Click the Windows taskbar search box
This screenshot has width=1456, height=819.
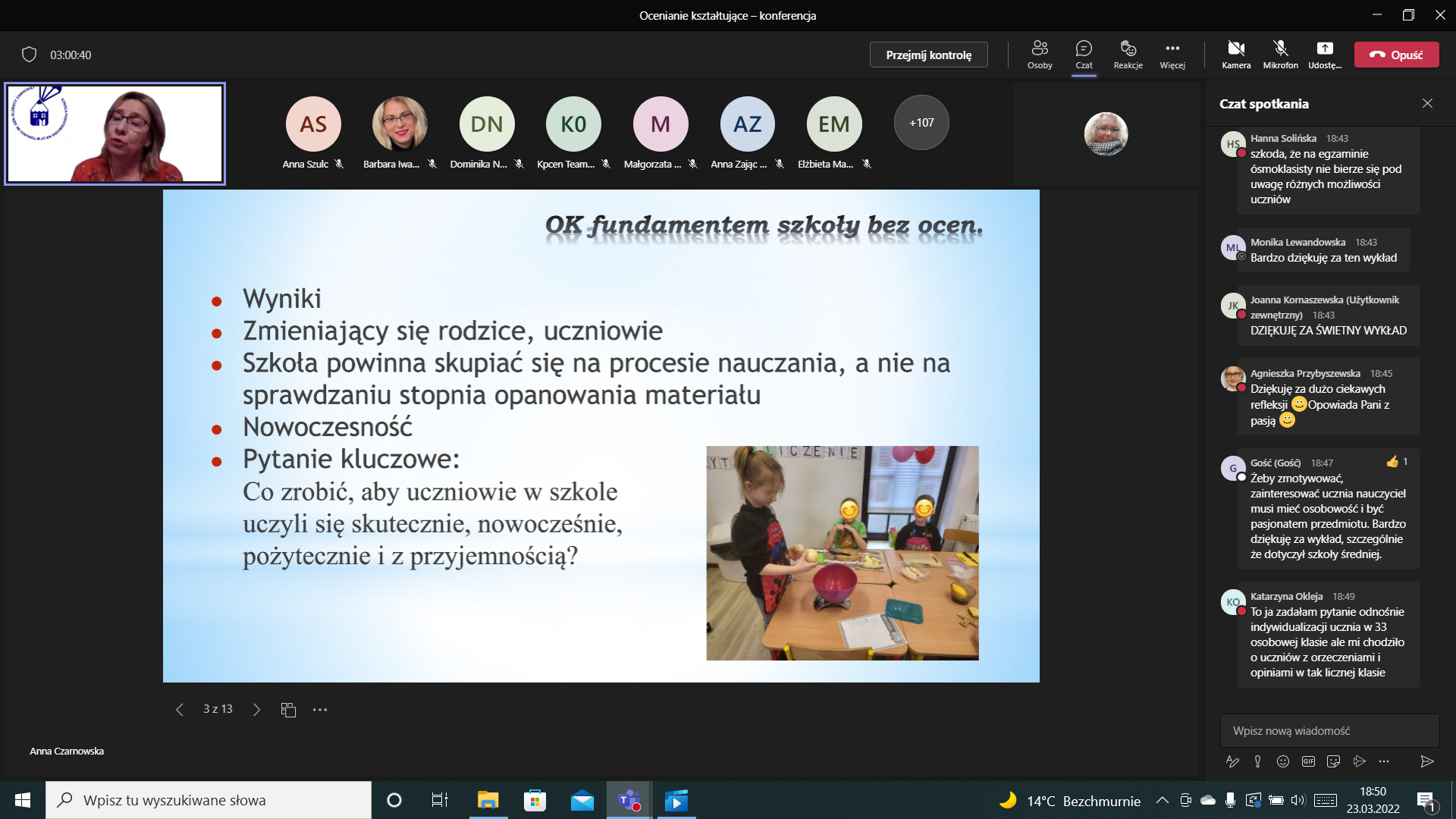[x=209, y=800]
